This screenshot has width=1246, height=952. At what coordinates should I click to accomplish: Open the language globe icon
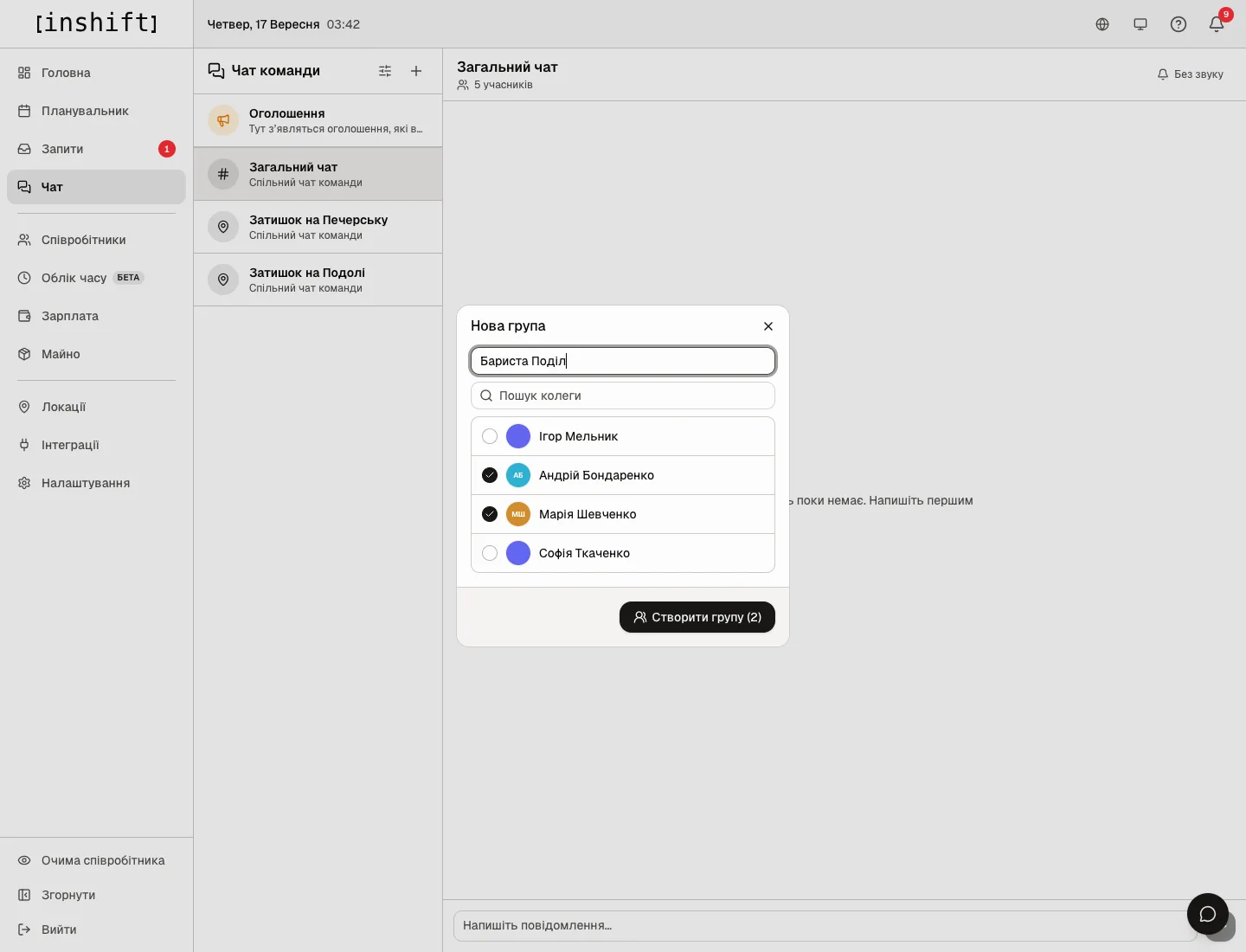pos(1102,24)
